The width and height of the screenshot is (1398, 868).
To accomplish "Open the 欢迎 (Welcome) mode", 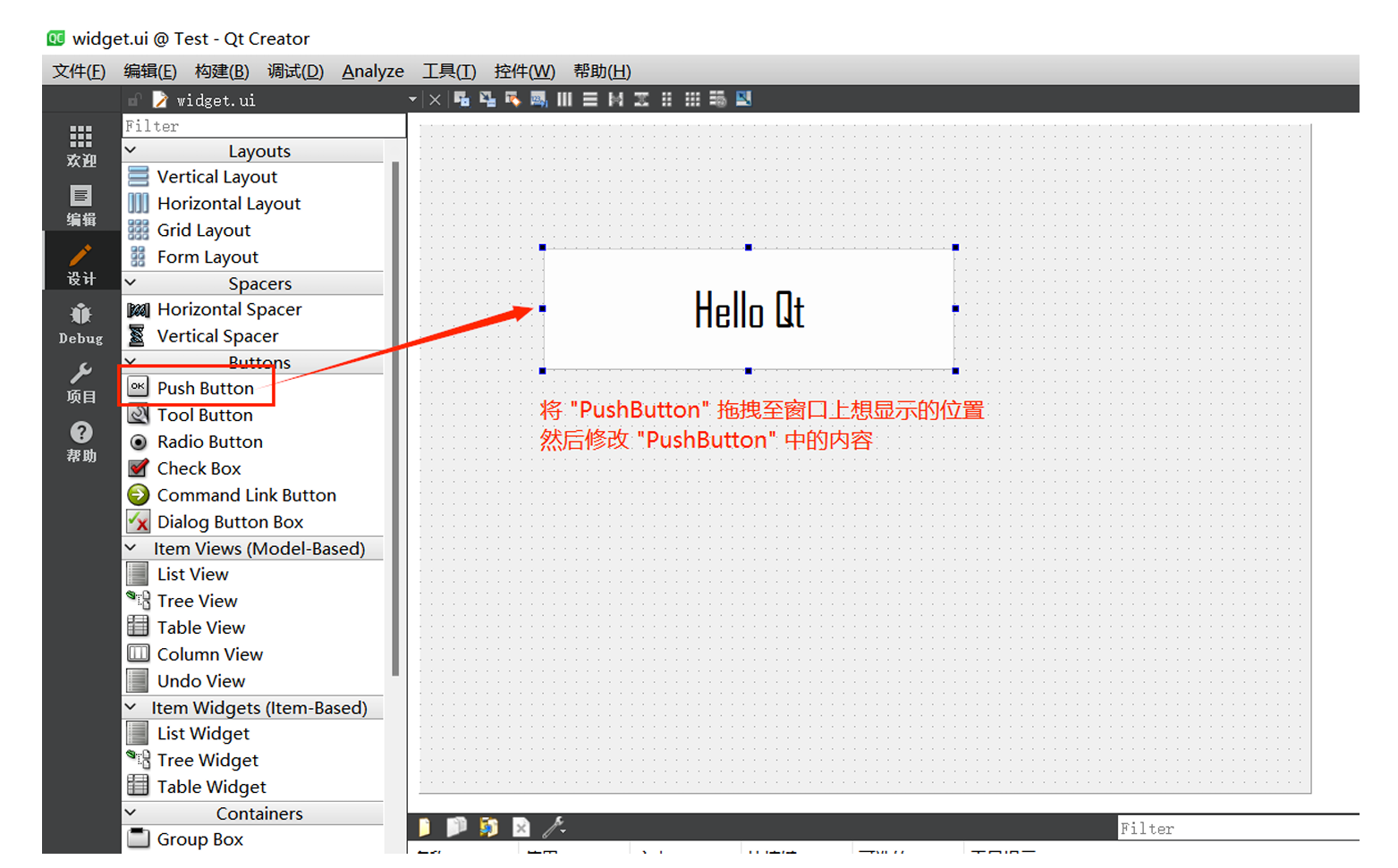I will (80, 146).
